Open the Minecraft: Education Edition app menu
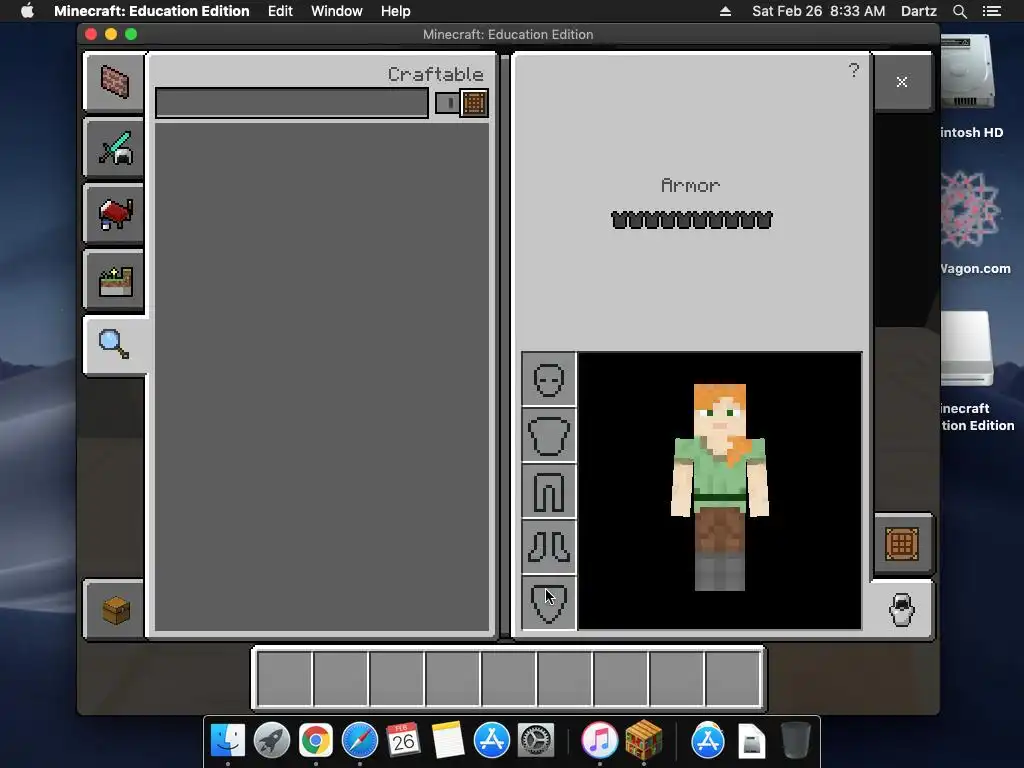The height and width of the screenshot is (768, 1024). (x=152, y=11)
